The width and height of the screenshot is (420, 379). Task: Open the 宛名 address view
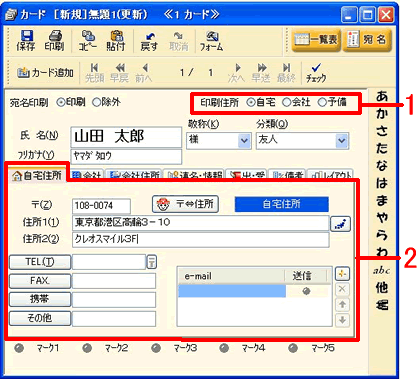pyautogui.click(x=367, y=40)
